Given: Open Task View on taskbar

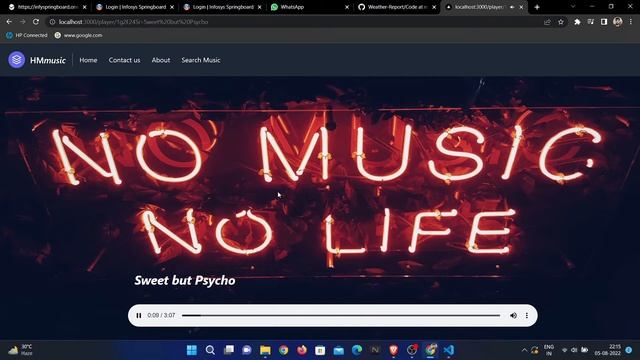Looking at the screenshot, I should click(x=229, y=350).
